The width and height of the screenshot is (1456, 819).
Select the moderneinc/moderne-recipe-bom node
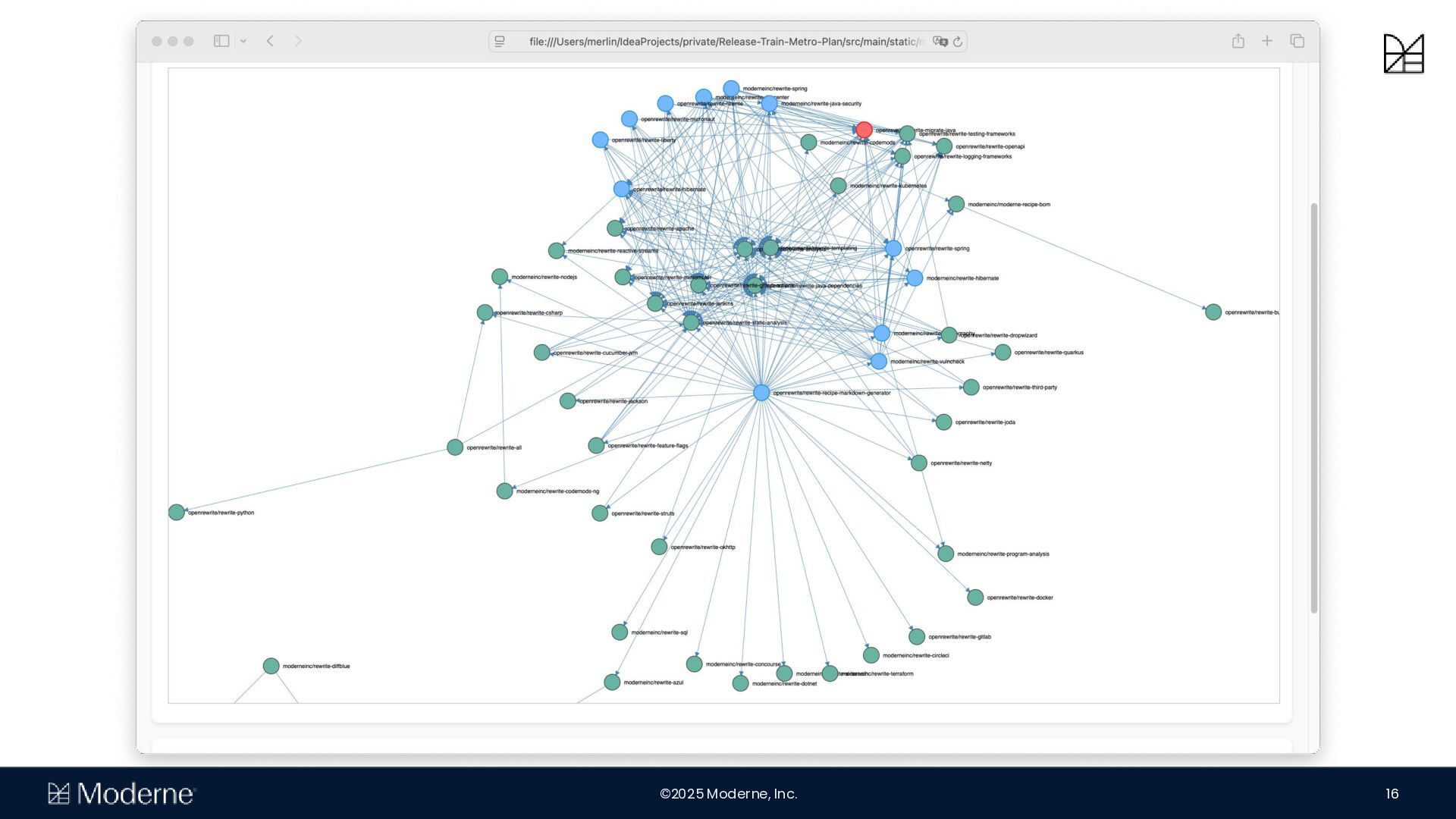[956, 204]
